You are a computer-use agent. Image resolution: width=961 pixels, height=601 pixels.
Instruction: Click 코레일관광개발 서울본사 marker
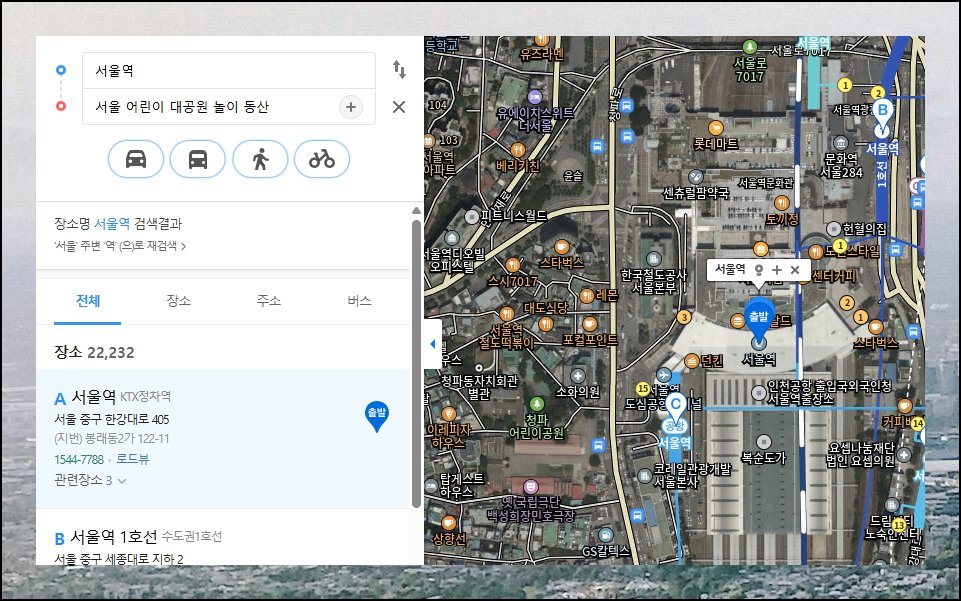(x=644, y=476)
